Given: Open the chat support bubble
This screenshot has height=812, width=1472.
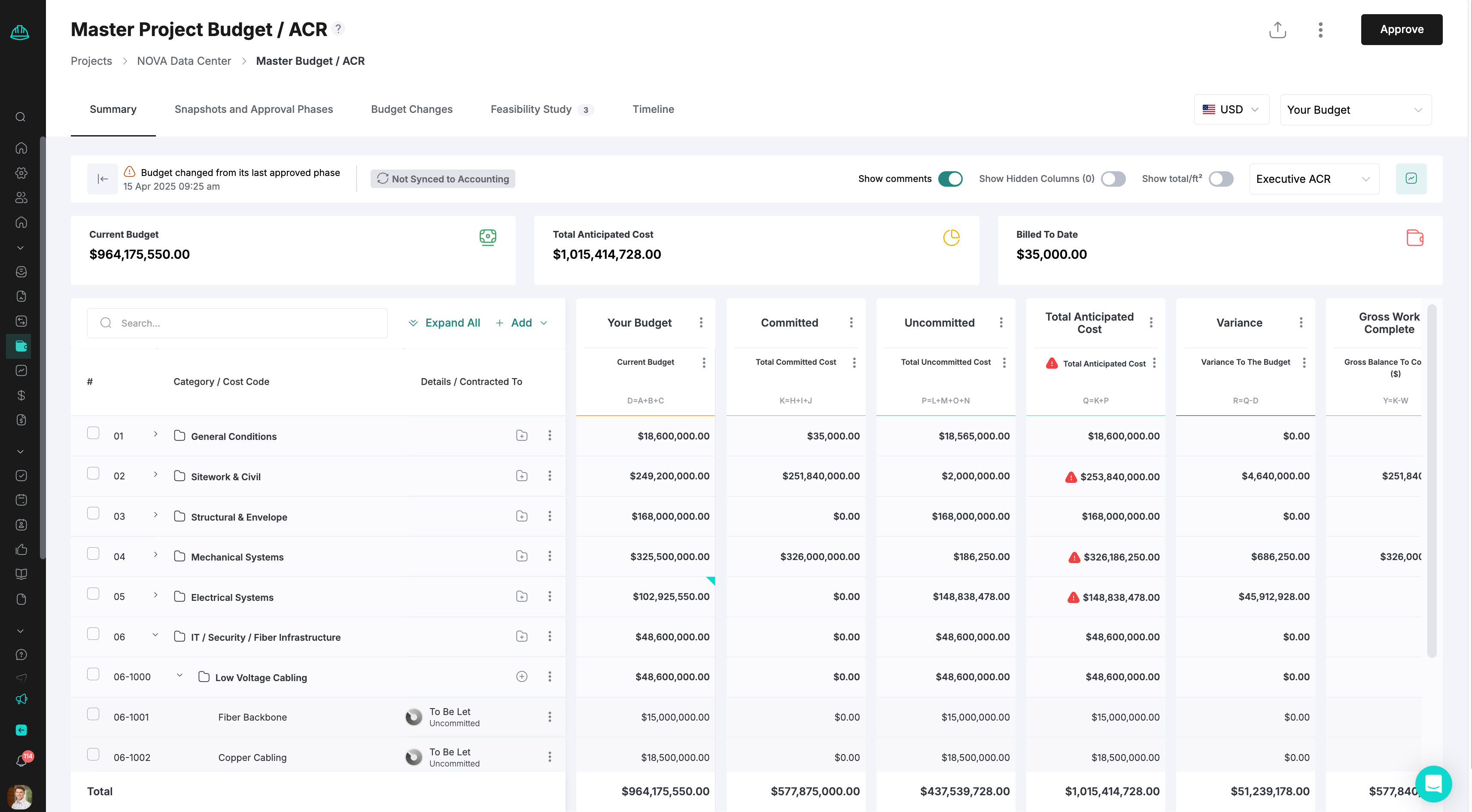Looking at the screenshot, I should [1433, 783].
